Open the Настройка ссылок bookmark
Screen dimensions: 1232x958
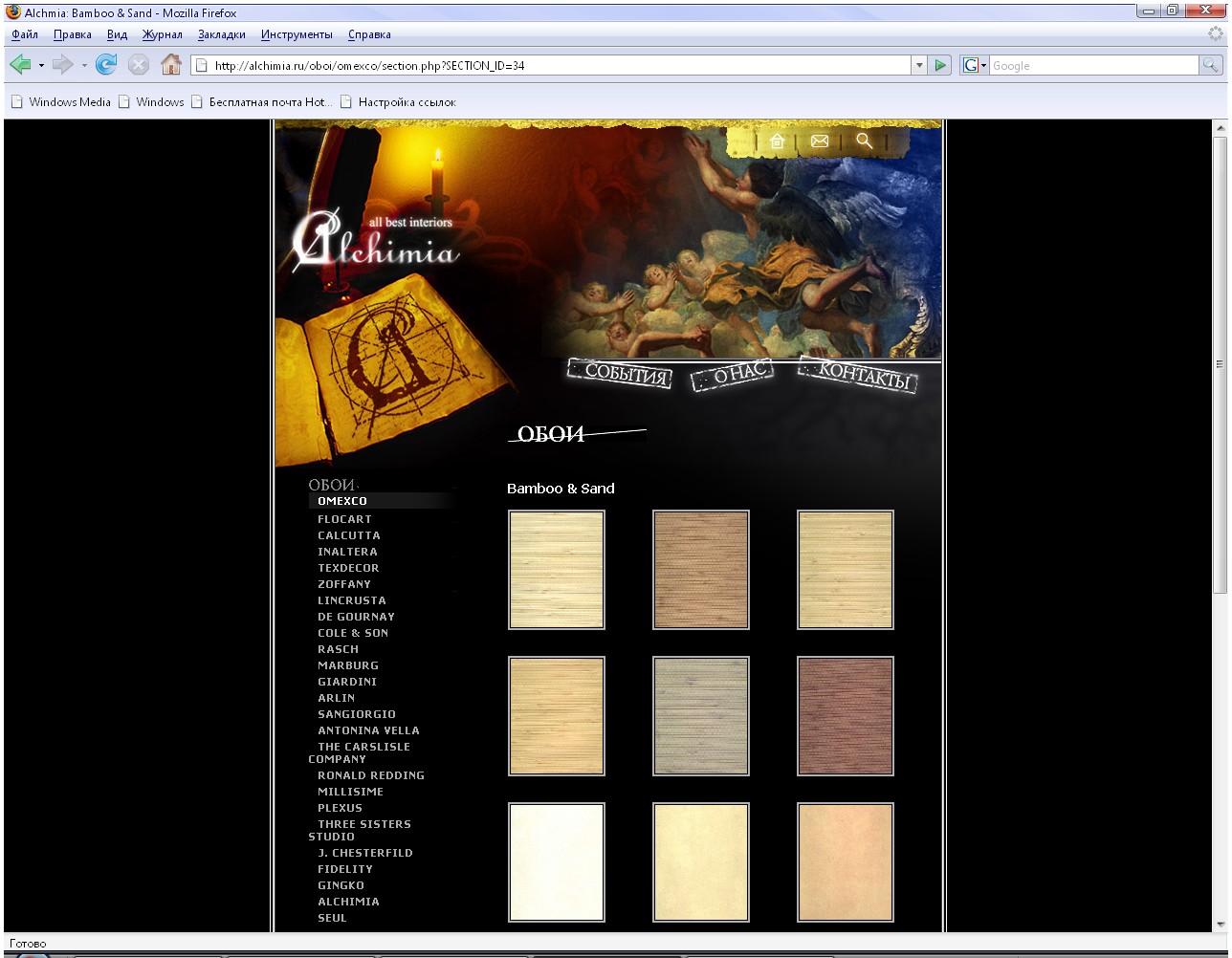coord(398,102)
